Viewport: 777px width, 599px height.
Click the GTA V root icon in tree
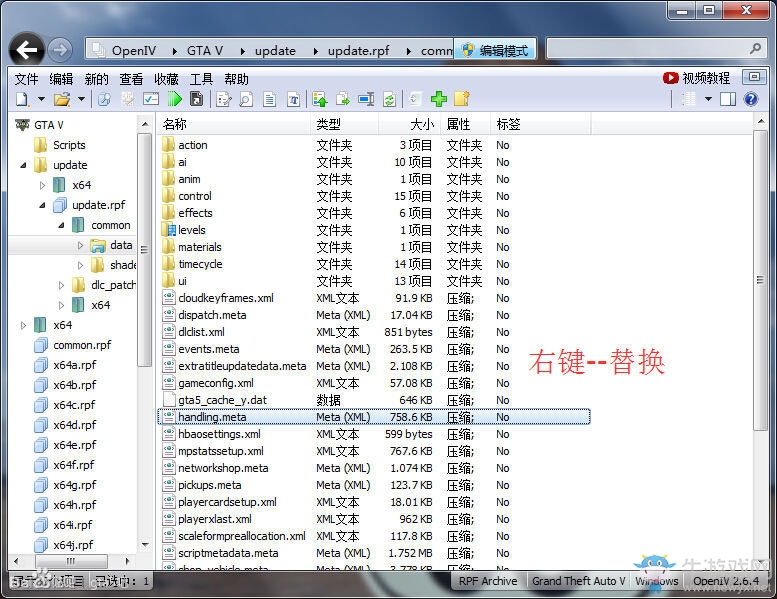pos(22,125)
